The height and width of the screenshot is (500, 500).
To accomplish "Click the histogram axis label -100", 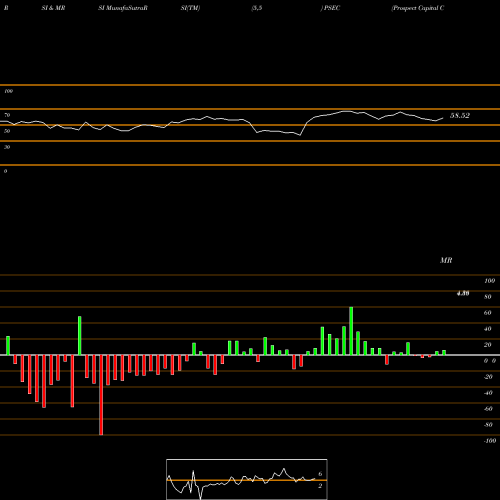I will pos(490,441).
